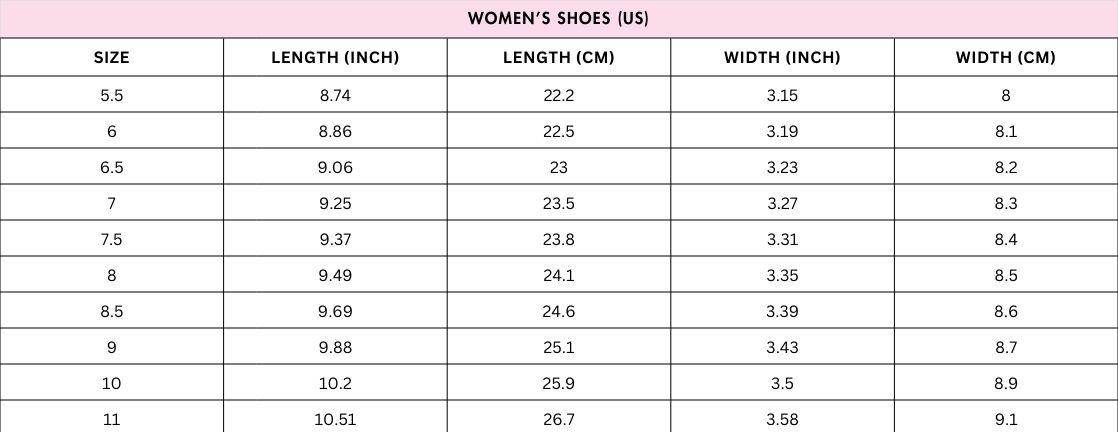1118x432 pixels.
Task: Click the LENGTH (INCH) column header
Action: tap(335, 58)
